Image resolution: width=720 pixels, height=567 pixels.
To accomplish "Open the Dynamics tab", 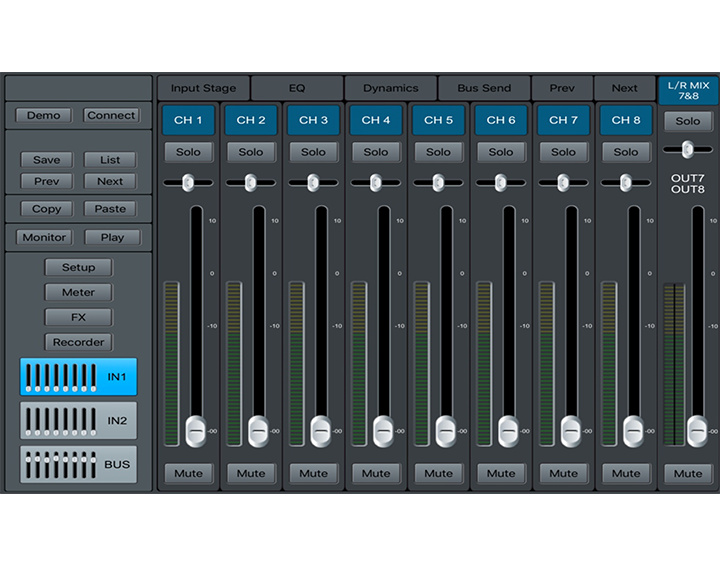I will [x=390, y=88].
